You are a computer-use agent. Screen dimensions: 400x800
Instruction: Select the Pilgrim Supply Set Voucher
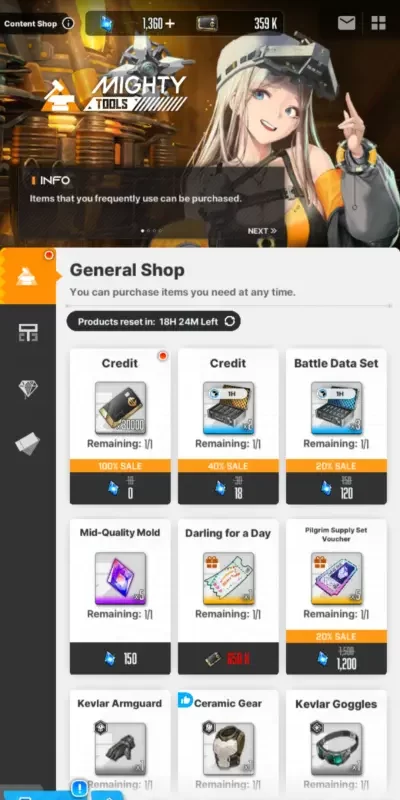point(336,596)
